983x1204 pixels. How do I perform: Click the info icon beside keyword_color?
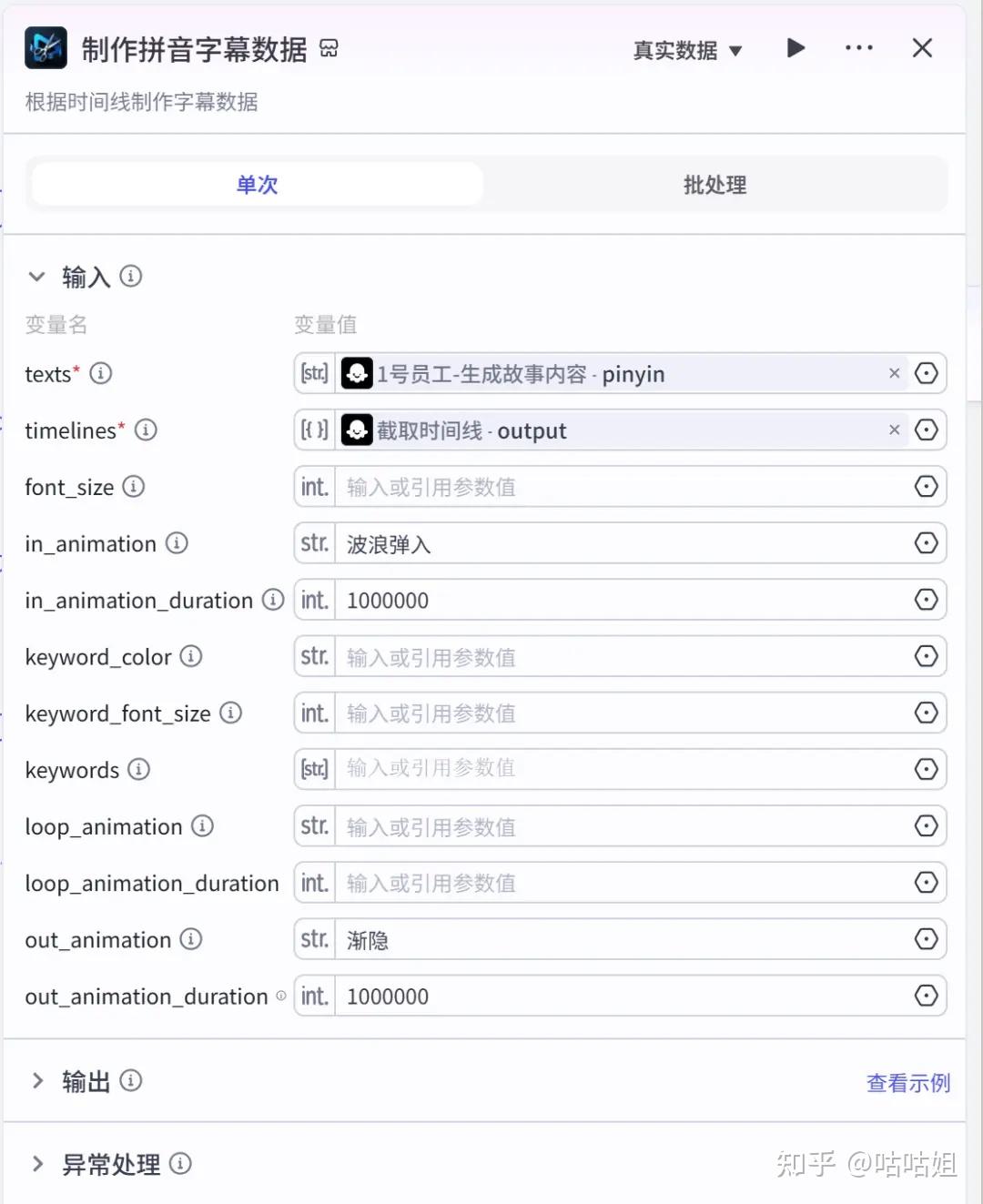[190, 656]
